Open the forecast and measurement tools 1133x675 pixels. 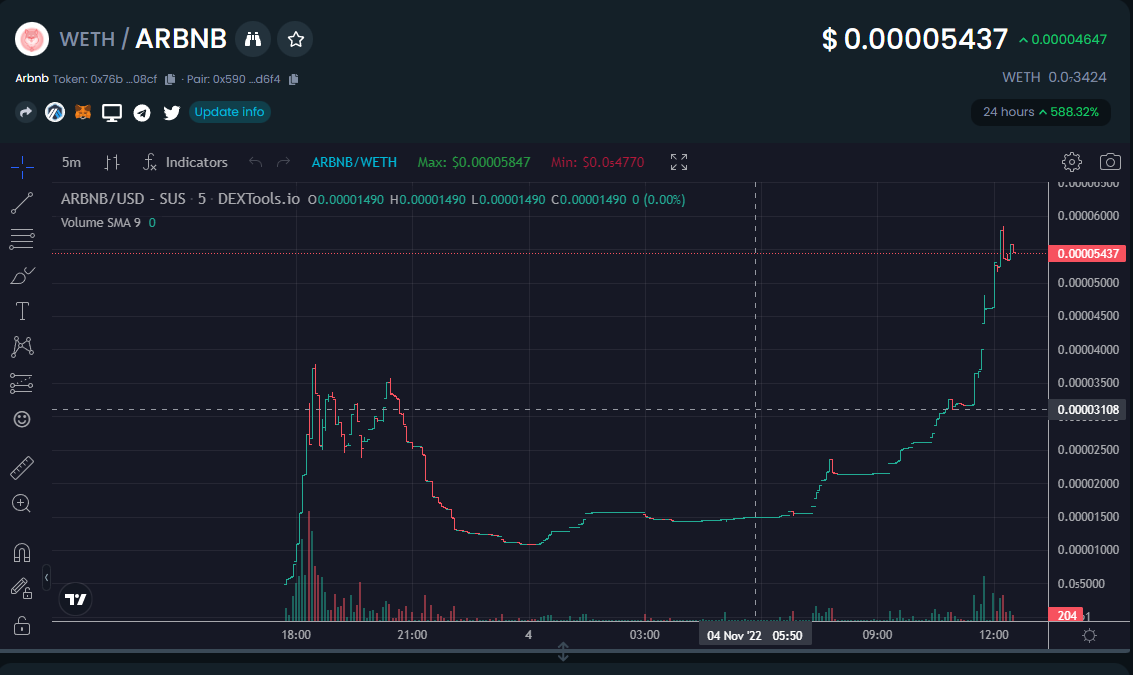point(22,383)
